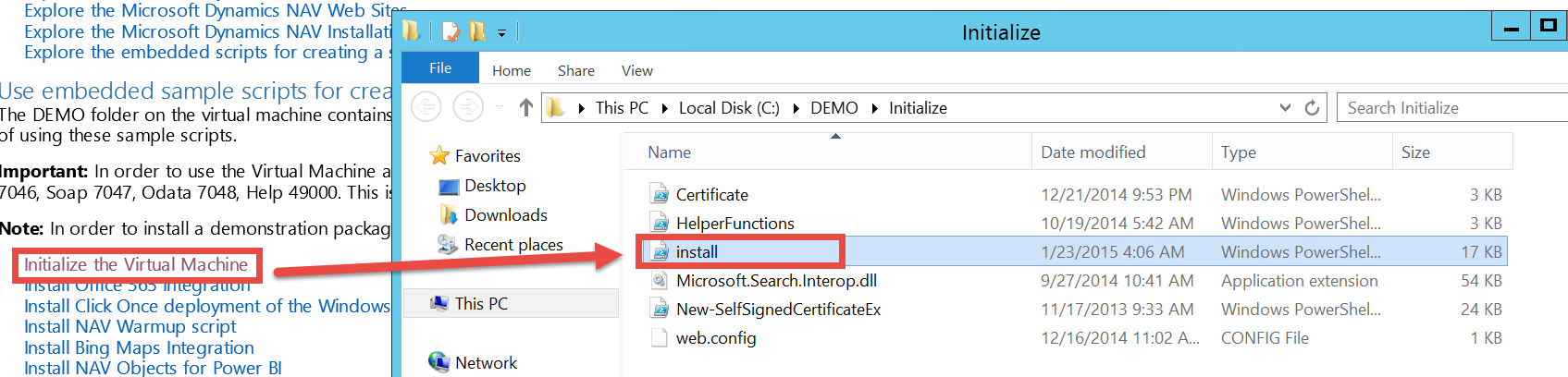Open the Share ribbon tab
Screen dimensions: 1568x377
(575, 71)
